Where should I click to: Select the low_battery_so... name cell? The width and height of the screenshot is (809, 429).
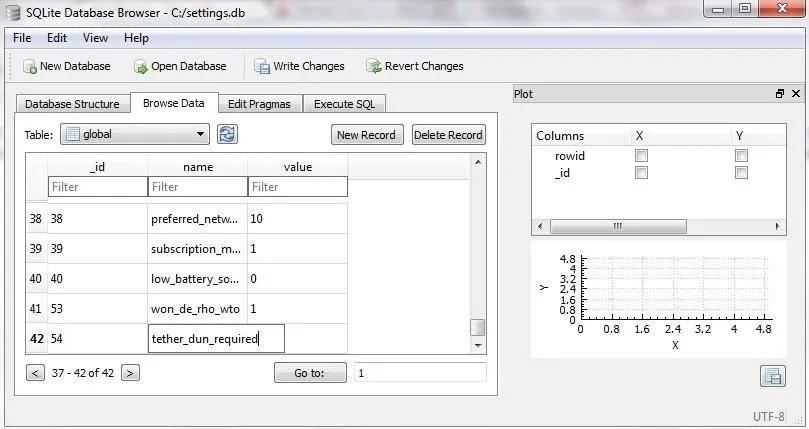[x=198, y=279]
